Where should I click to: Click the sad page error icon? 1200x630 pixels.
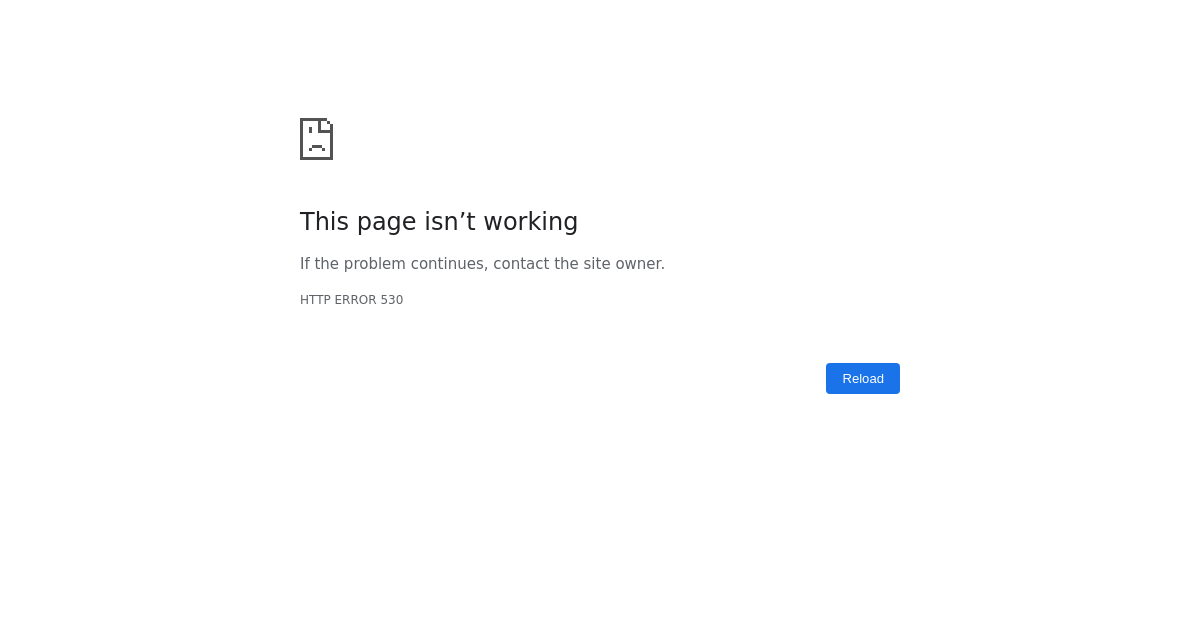pyautogui.click(x=316, y=139)
